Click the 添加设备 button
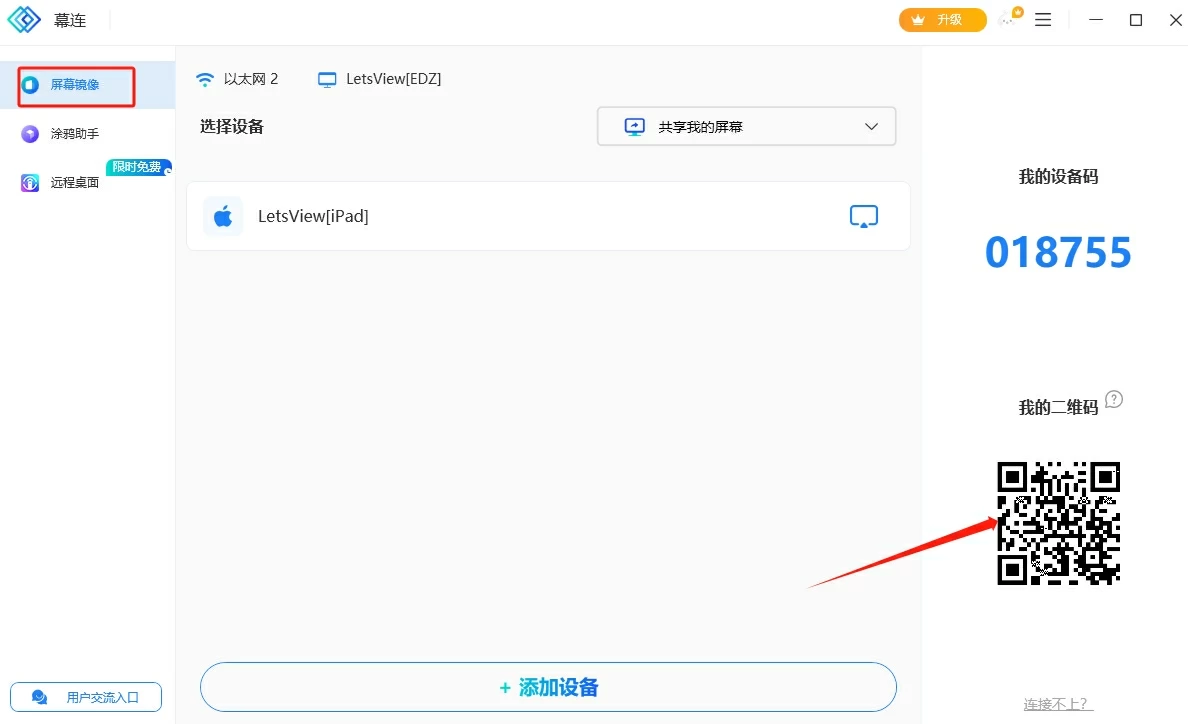Viewport: 1188px width, 724px height. tap(548, 687)
